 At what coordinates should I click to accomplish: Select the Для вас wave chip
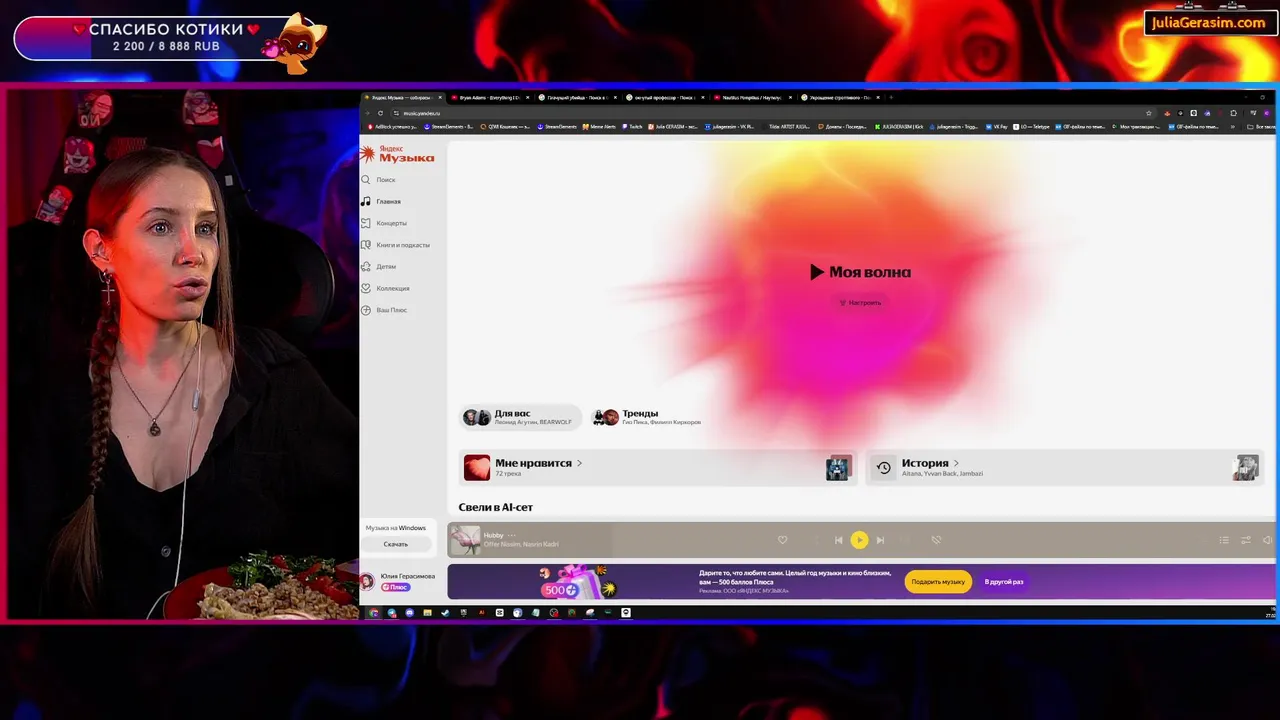(x=518, y=417)
